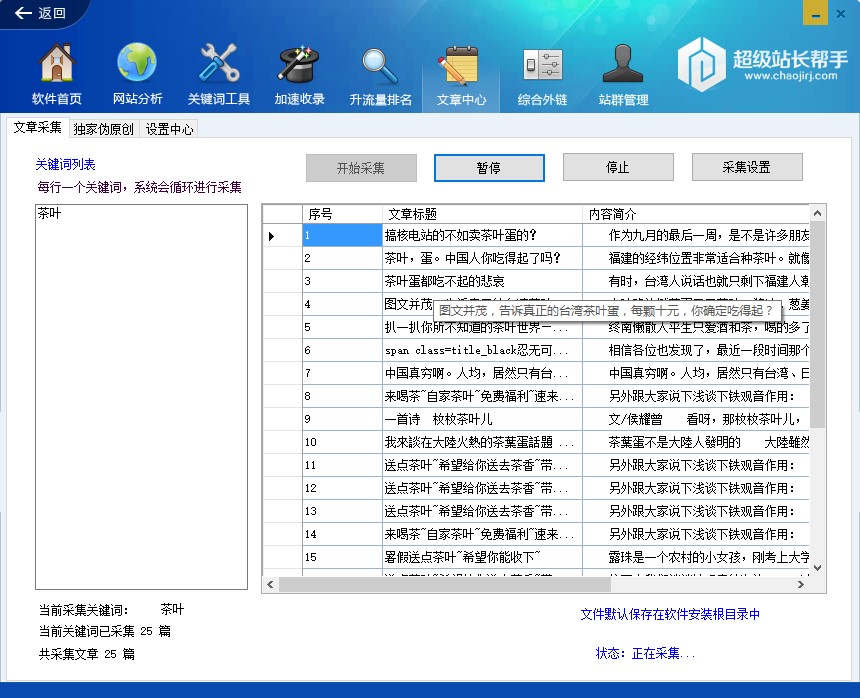Viewport: 860px width, 698px height.
Task: Select the 文章采集 tab
Action: coord(37,128)
